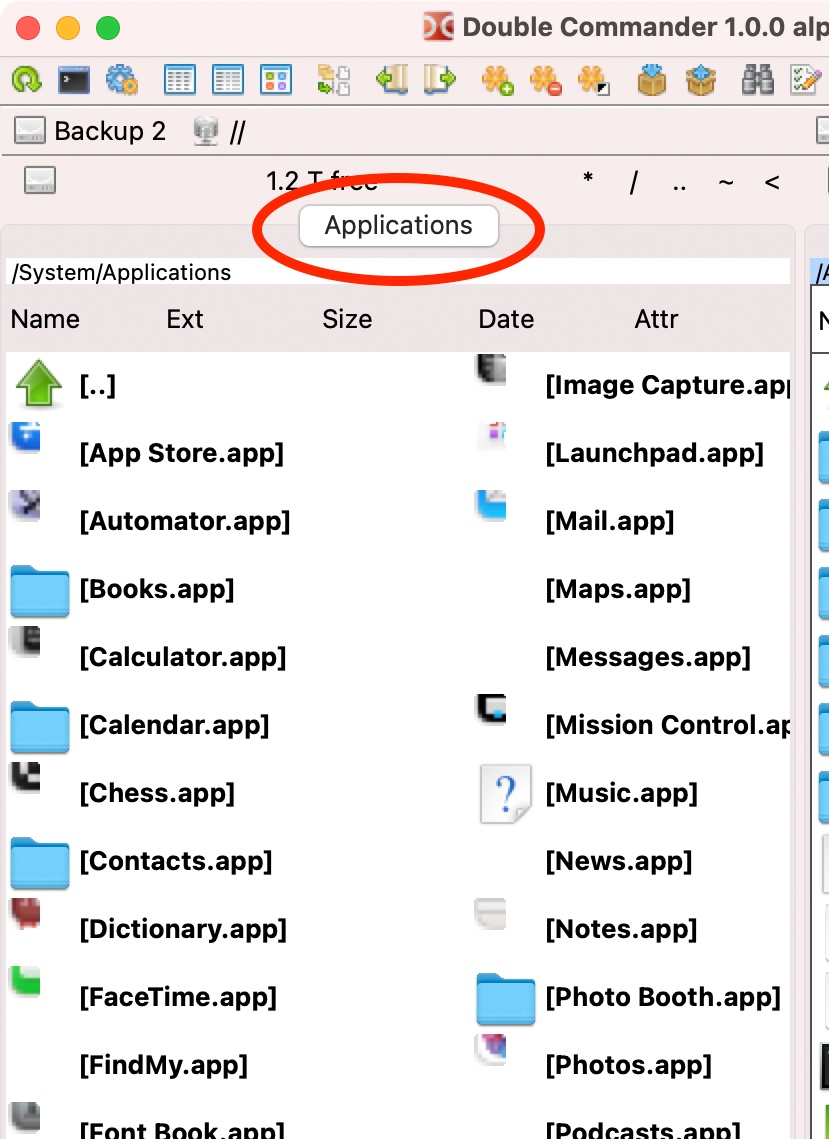Click the network drive // button
Screen dimensions: 829x1139
coord(221,131)
